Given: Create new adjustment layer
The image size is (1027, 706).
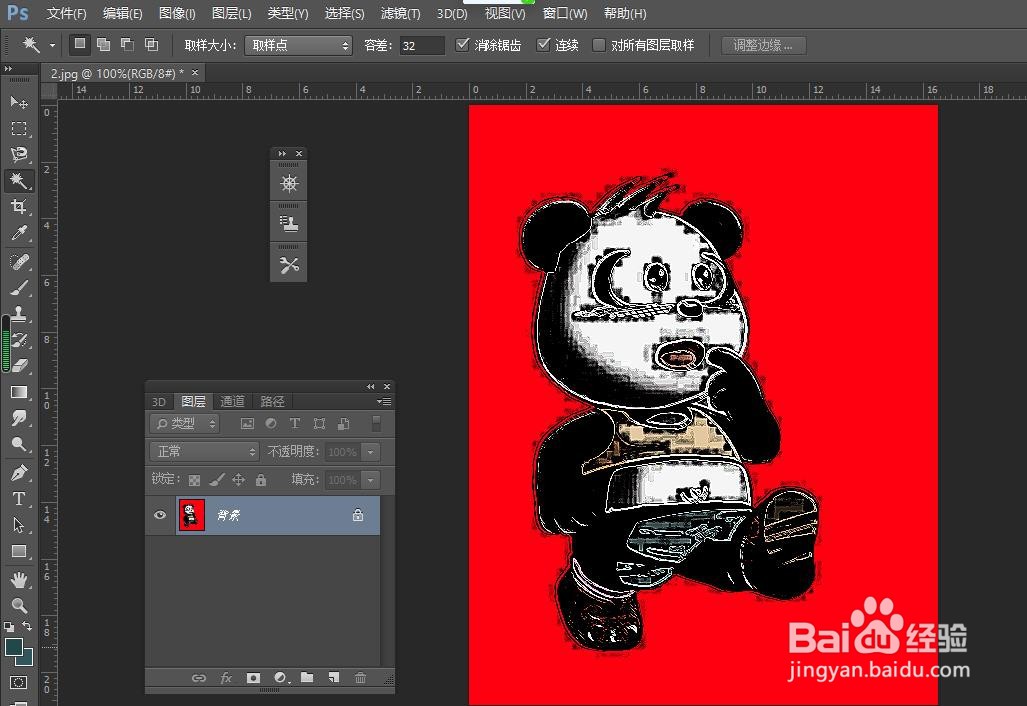Looking at the screenshot, I should [x=280, y=678].
